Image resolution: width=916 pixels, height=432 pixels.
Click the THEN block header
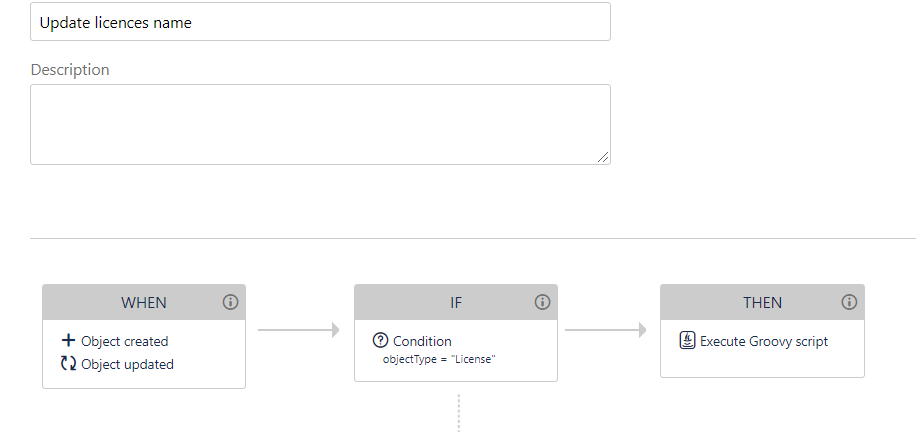pos(762,302)
